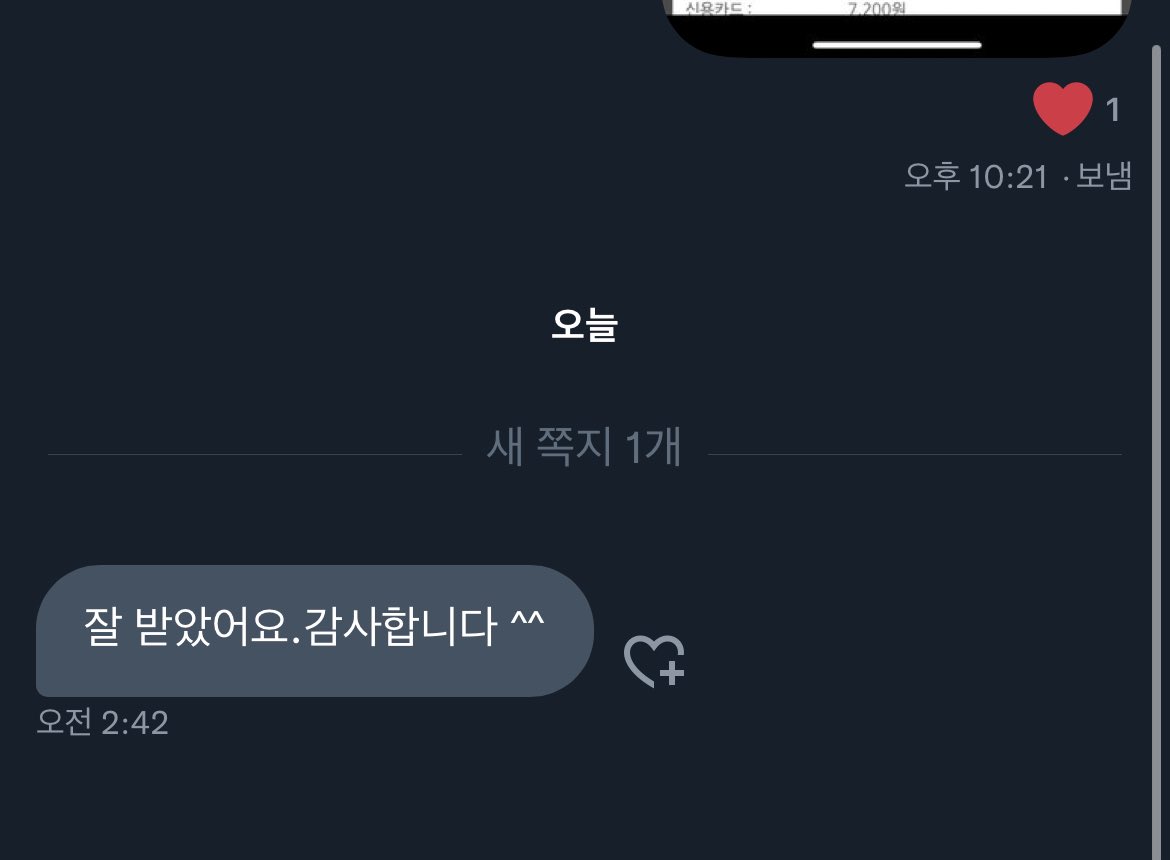
Task: Click the divider line left of "새 쪽지 1개"
Action: click(255, 454)
